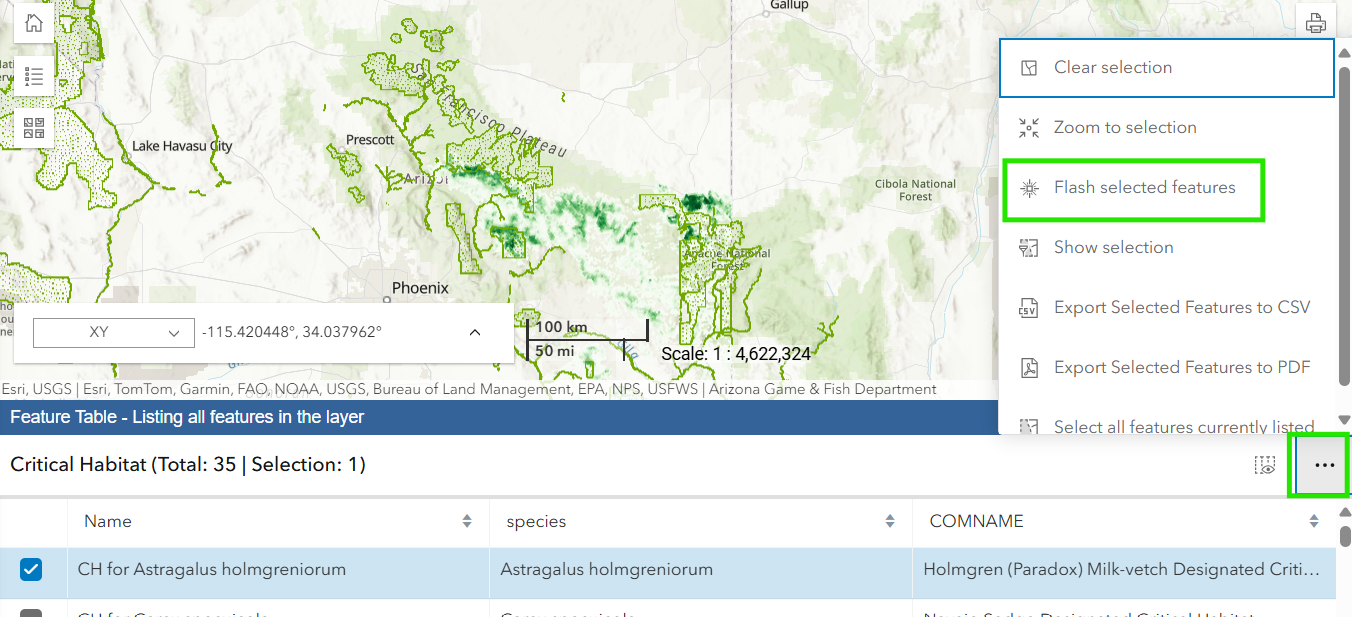Choose Show selection option
Screen dimensions: 1352x617
(1167, 248)
